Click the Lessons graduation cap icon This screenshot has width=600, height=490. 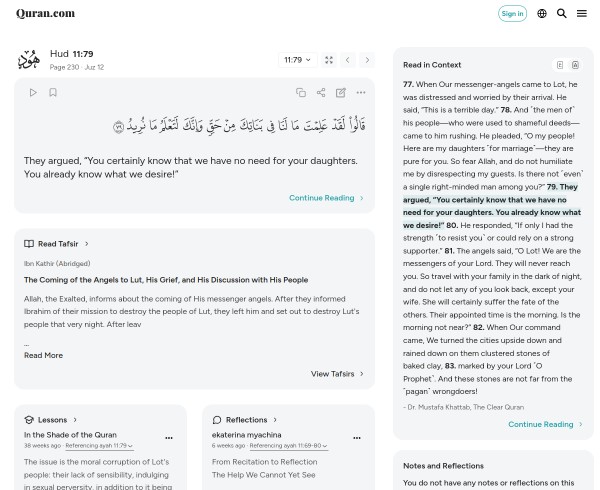click(x=29, y=420)
